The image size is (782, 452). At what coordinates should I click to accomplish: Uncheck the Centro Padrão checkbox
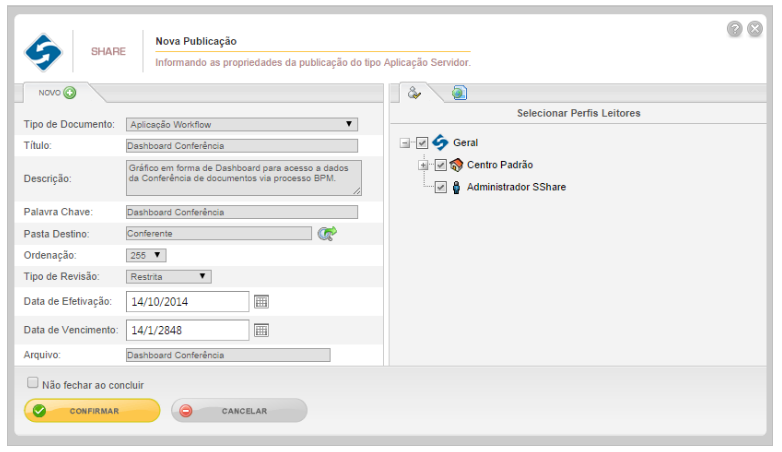click(441, 165)
